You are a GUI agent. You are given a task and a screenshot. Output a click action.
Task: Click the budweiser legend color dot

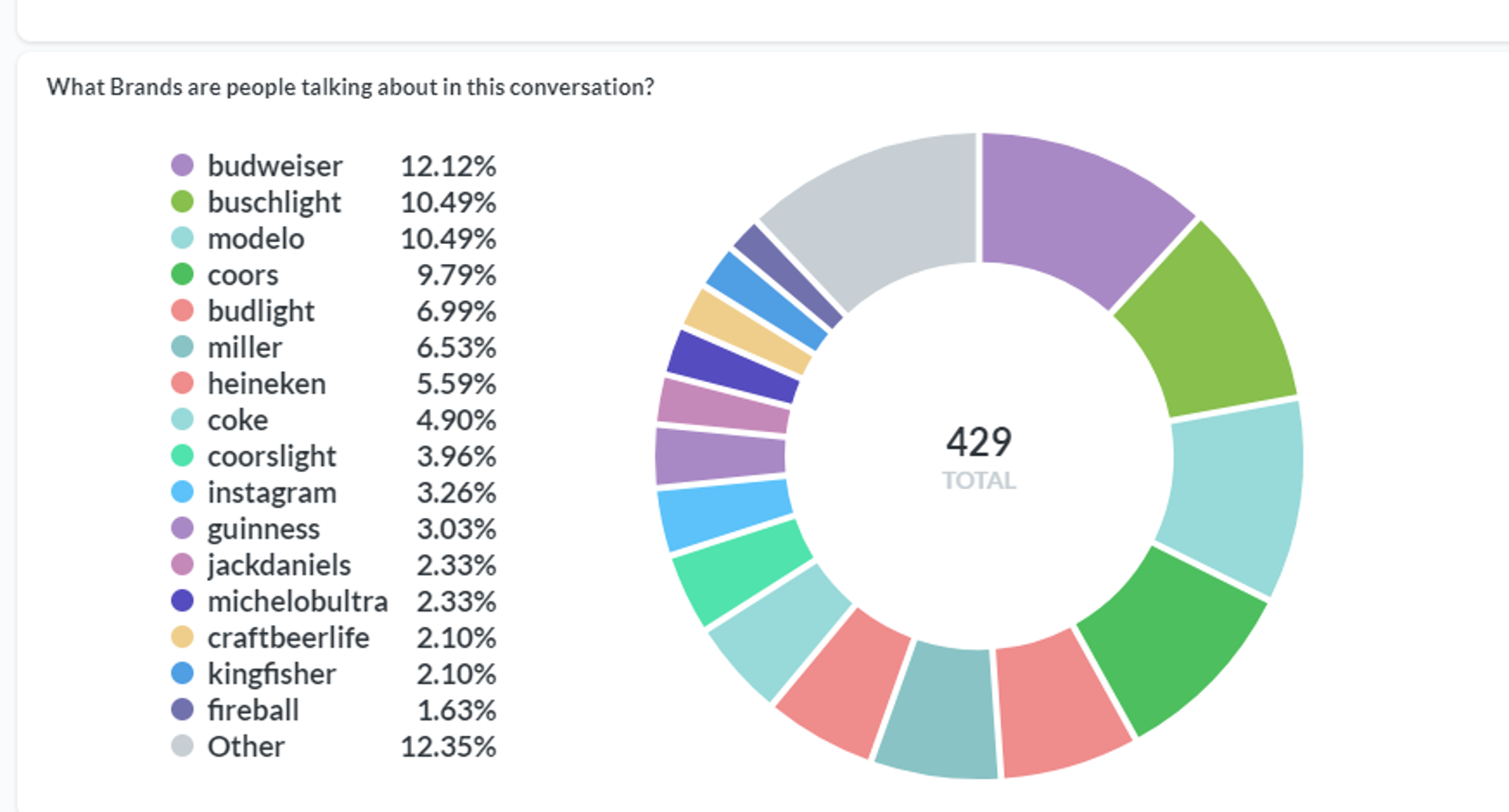182,165
